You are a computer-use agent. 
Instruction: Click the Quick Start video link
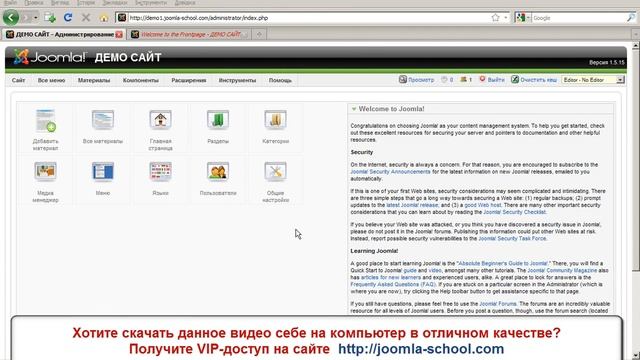click(435, 271)
